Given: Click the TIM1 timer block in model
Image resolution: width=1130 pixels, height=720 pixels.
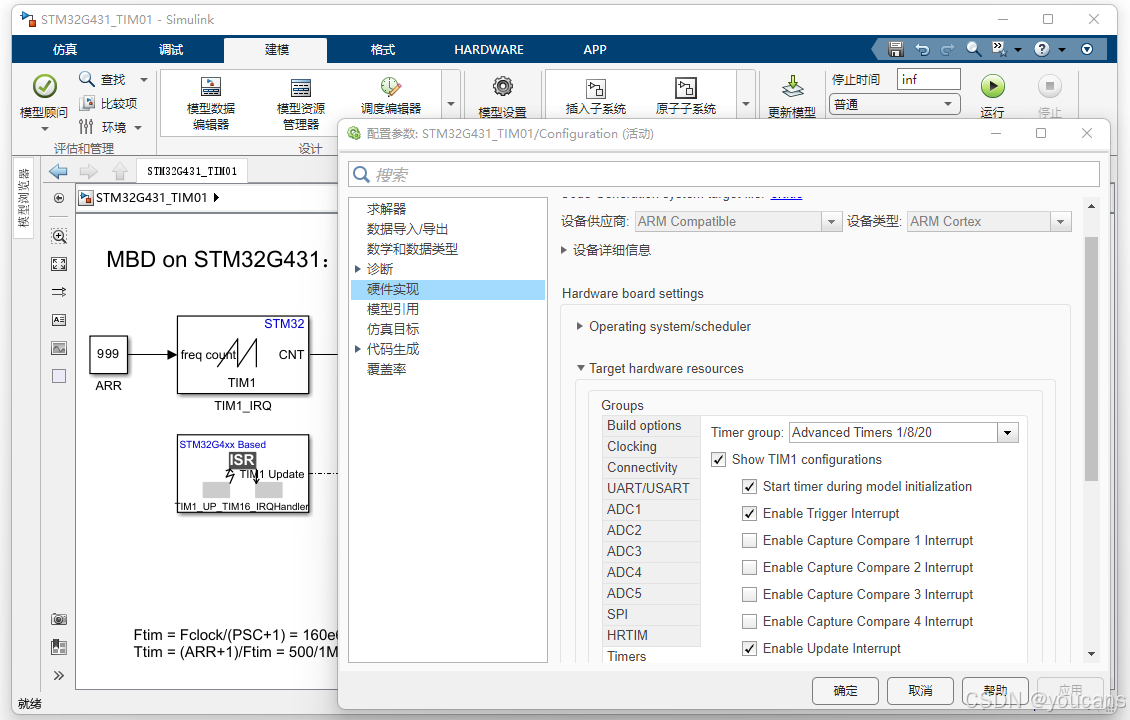Looking at the screenshot, I should point(243,355).
